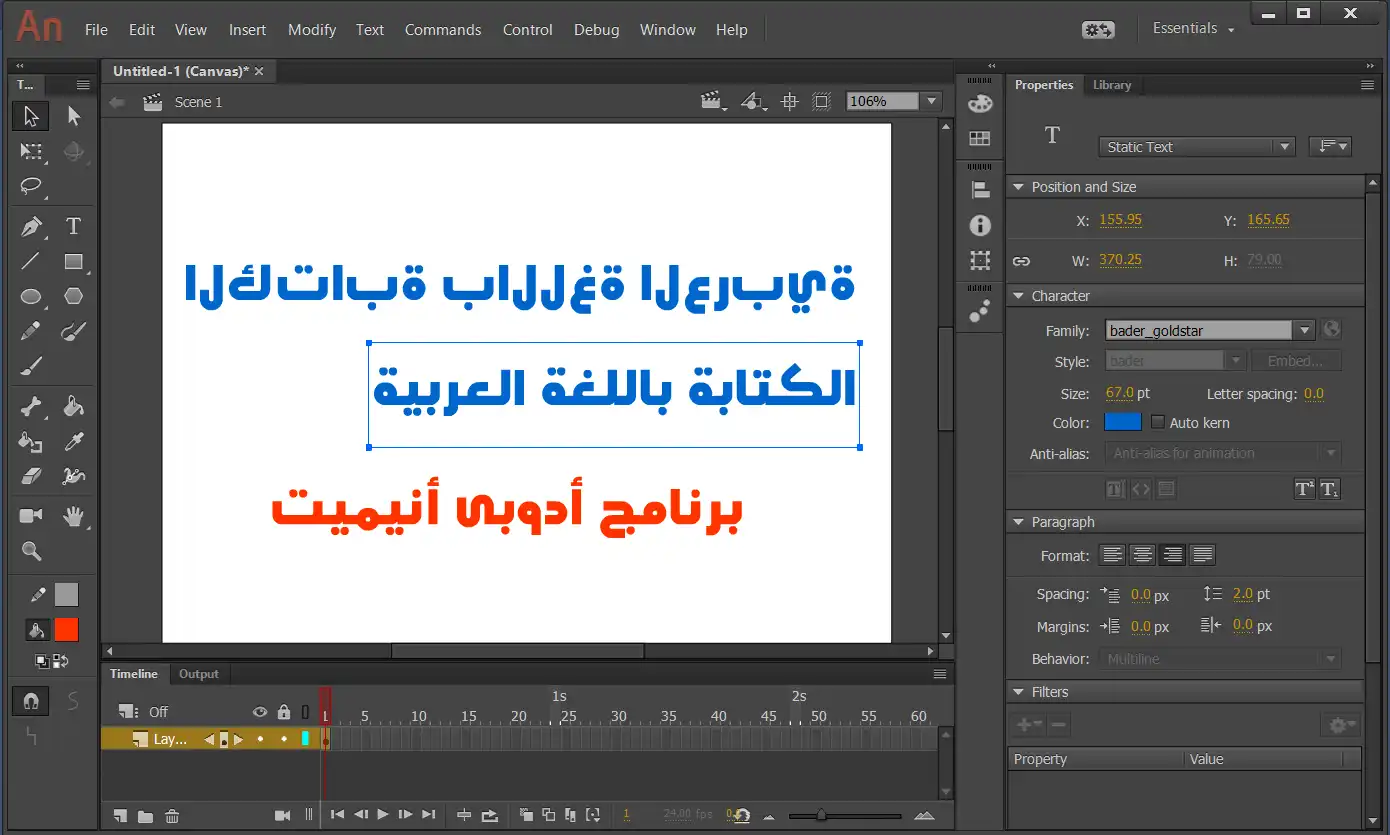This screenshot has width=1390, height=835.
Task: Delete the layer with the trash icon
Action: click(172, 816)
